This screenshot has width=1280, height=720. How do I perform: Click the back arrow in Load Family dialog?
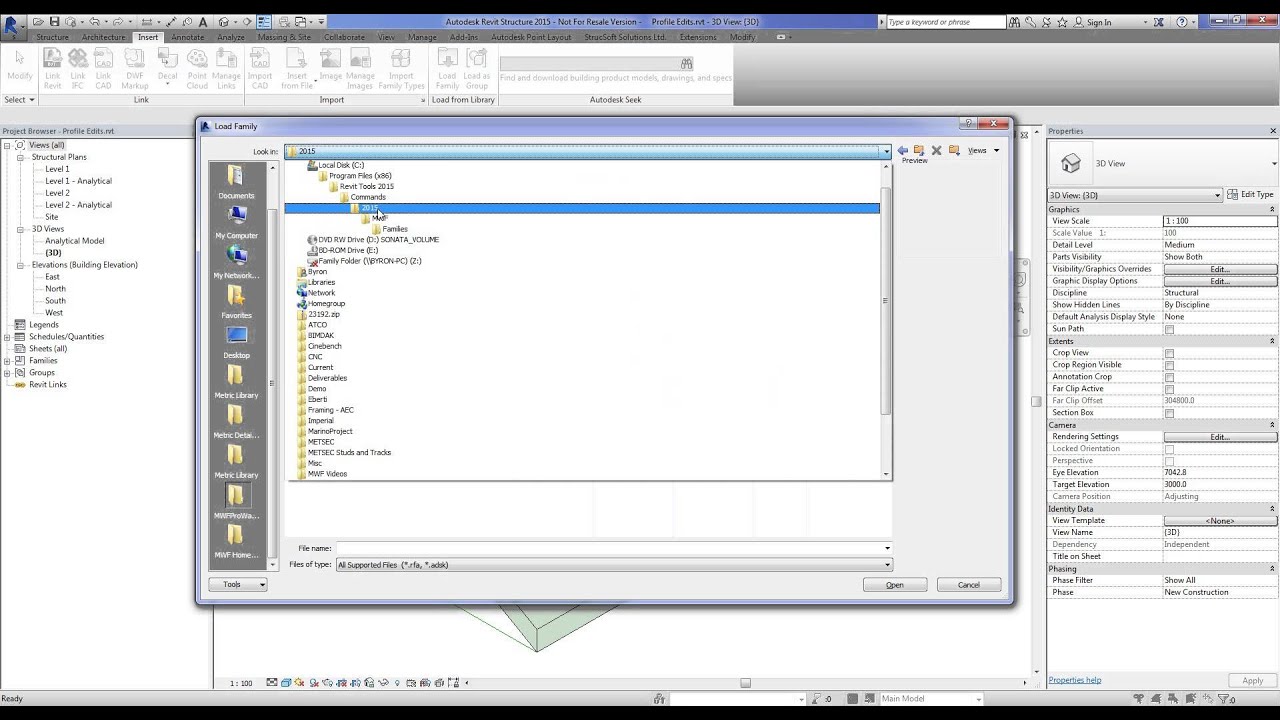click(902, 150)
